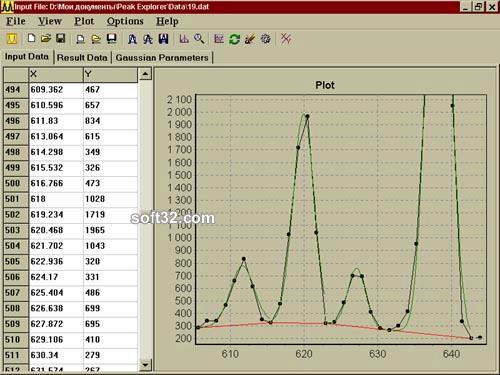Open the Help menu
Viewport: 500px width, 375px height.
click(x=167, y=21)
